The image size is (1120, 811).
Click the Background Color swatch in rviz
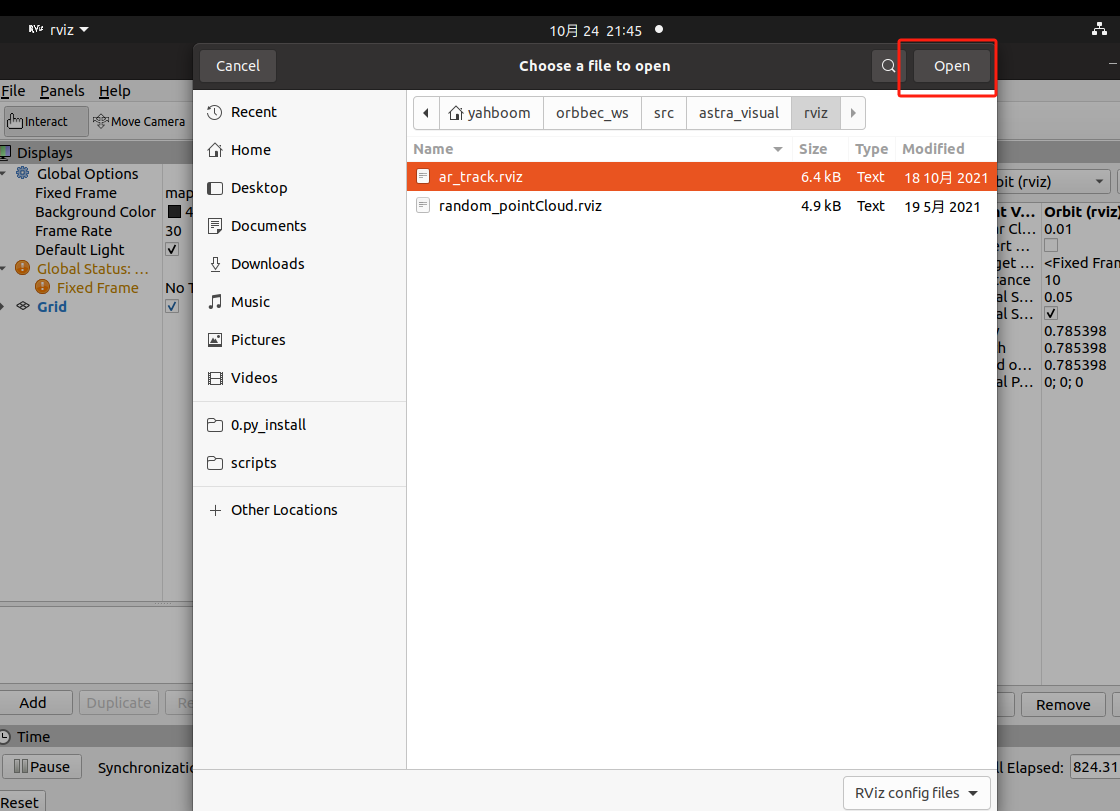tap(174, 212)
